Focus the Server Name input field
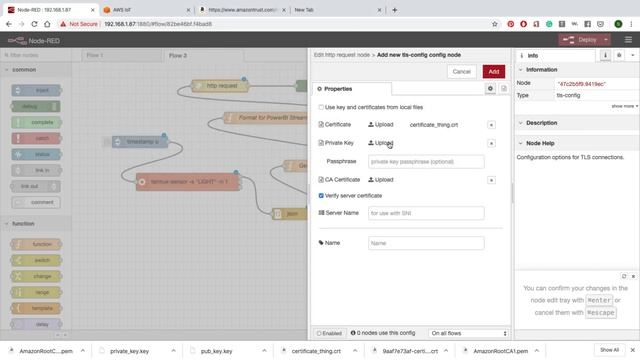 426,213
